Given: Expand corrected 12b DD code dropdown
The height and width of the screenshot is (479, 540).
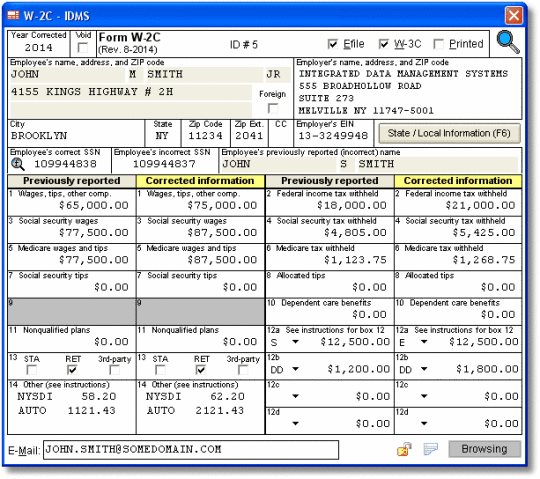Looking at the screenshot, I should [x=424, y=369].
